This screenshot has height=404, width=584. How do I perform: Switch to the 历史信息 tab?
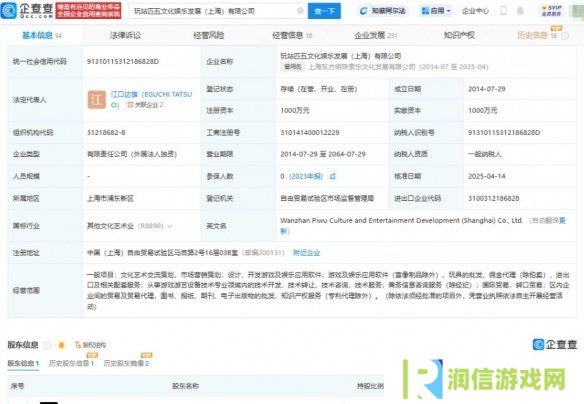point(537,35)
